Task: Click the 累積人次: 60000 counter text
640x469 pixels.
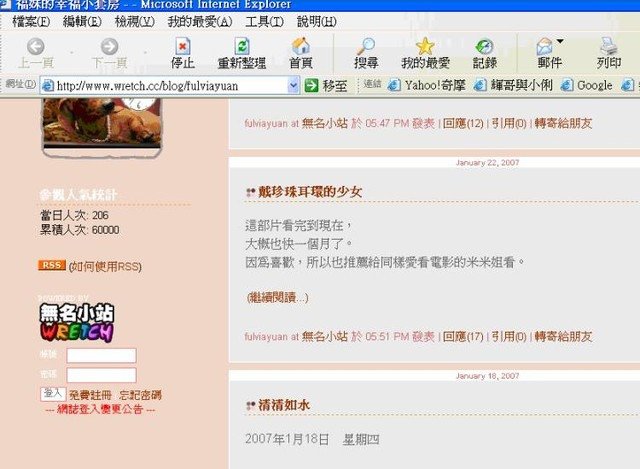Action: pos(80,230)
